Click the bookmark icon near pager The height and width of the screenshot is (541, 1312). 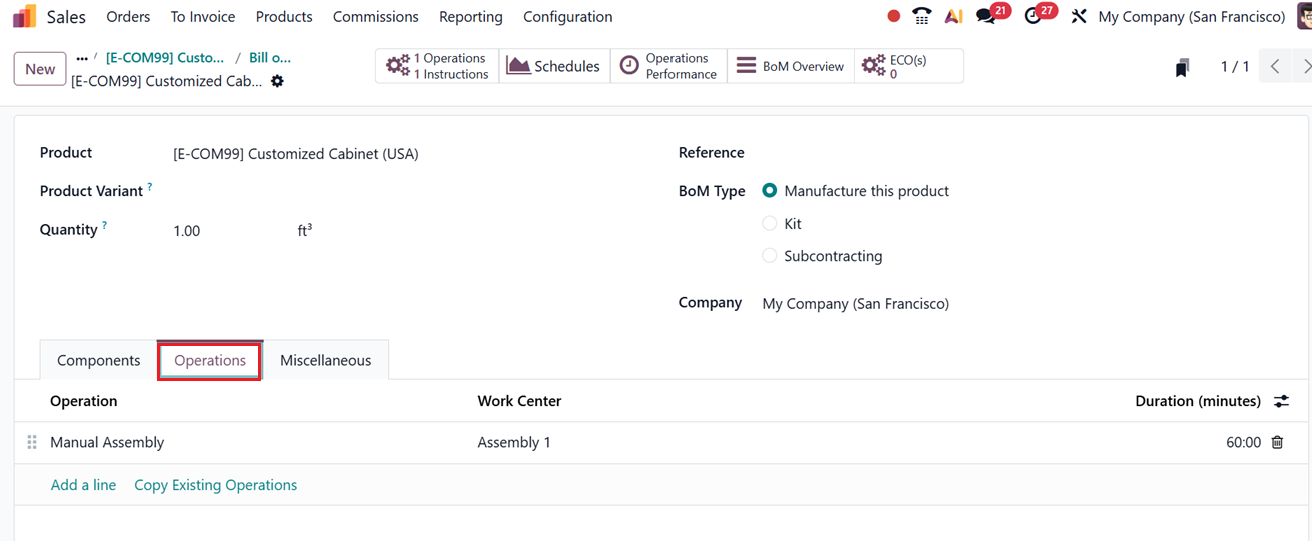click(1182, 67)
